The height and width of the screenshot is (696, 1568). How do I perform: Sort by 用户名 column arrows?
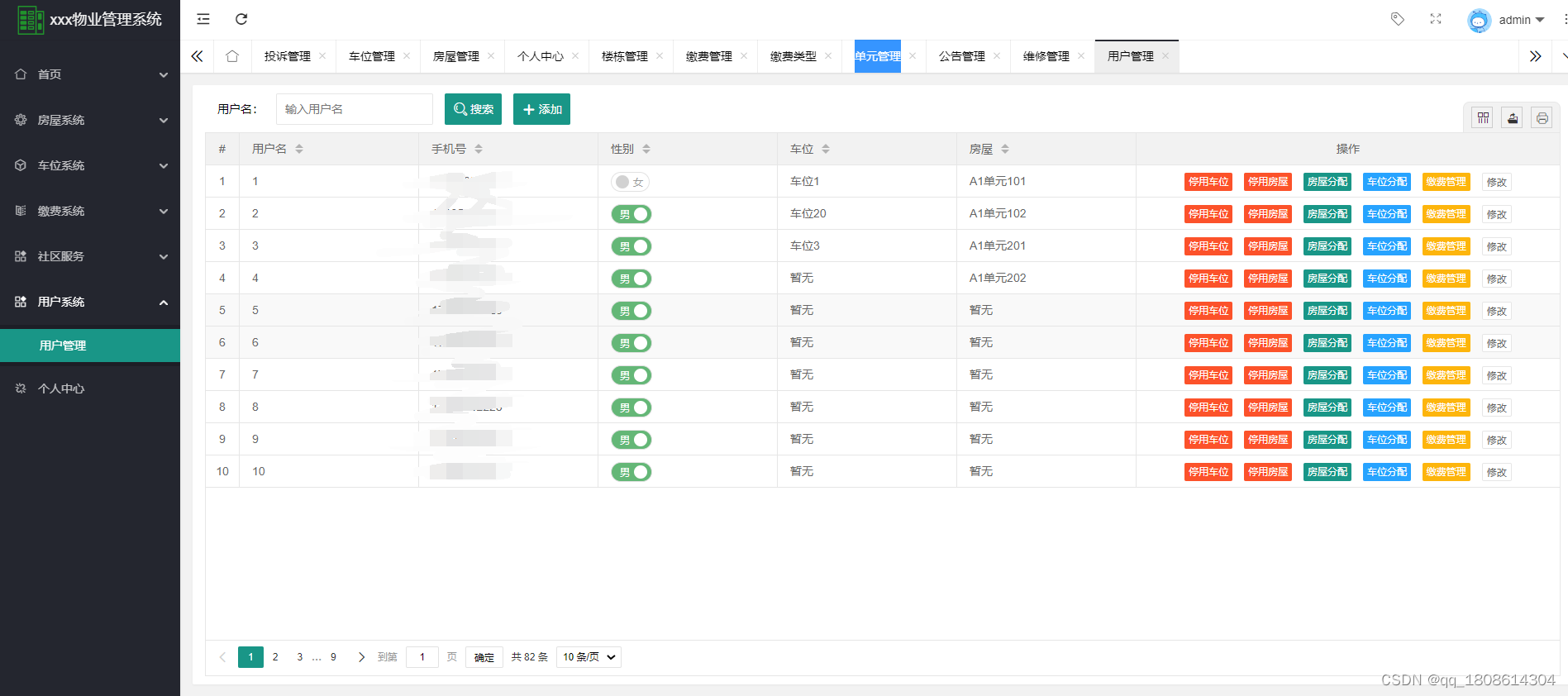click(299, 149)
